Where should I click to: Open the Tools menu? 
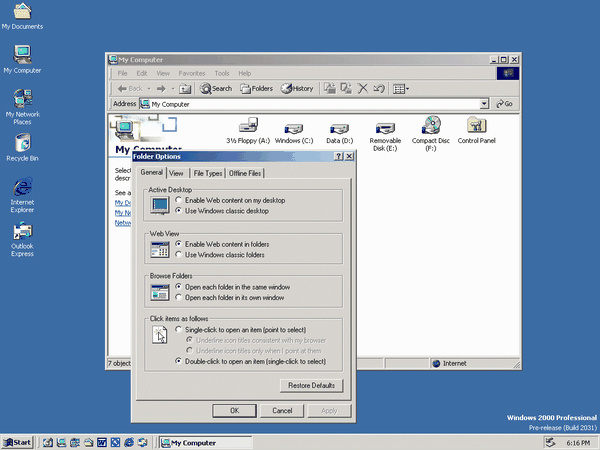222,73
